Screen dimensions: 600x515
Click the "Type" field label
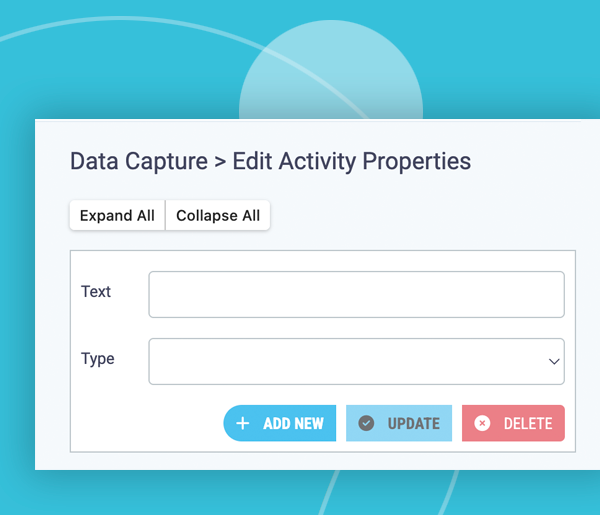[98, 359]
